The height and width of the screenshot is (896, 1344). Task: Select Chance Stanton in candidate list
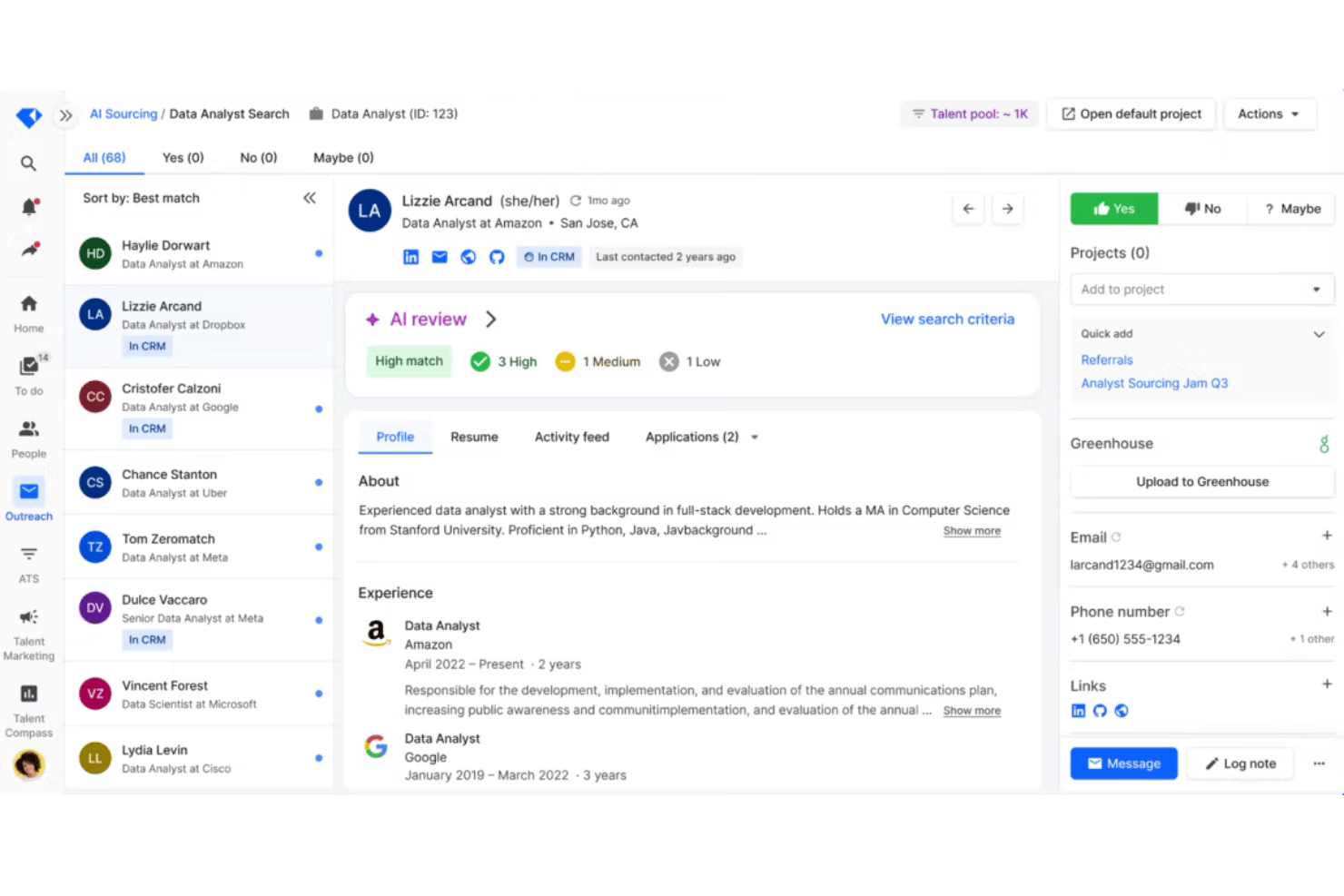200,483
